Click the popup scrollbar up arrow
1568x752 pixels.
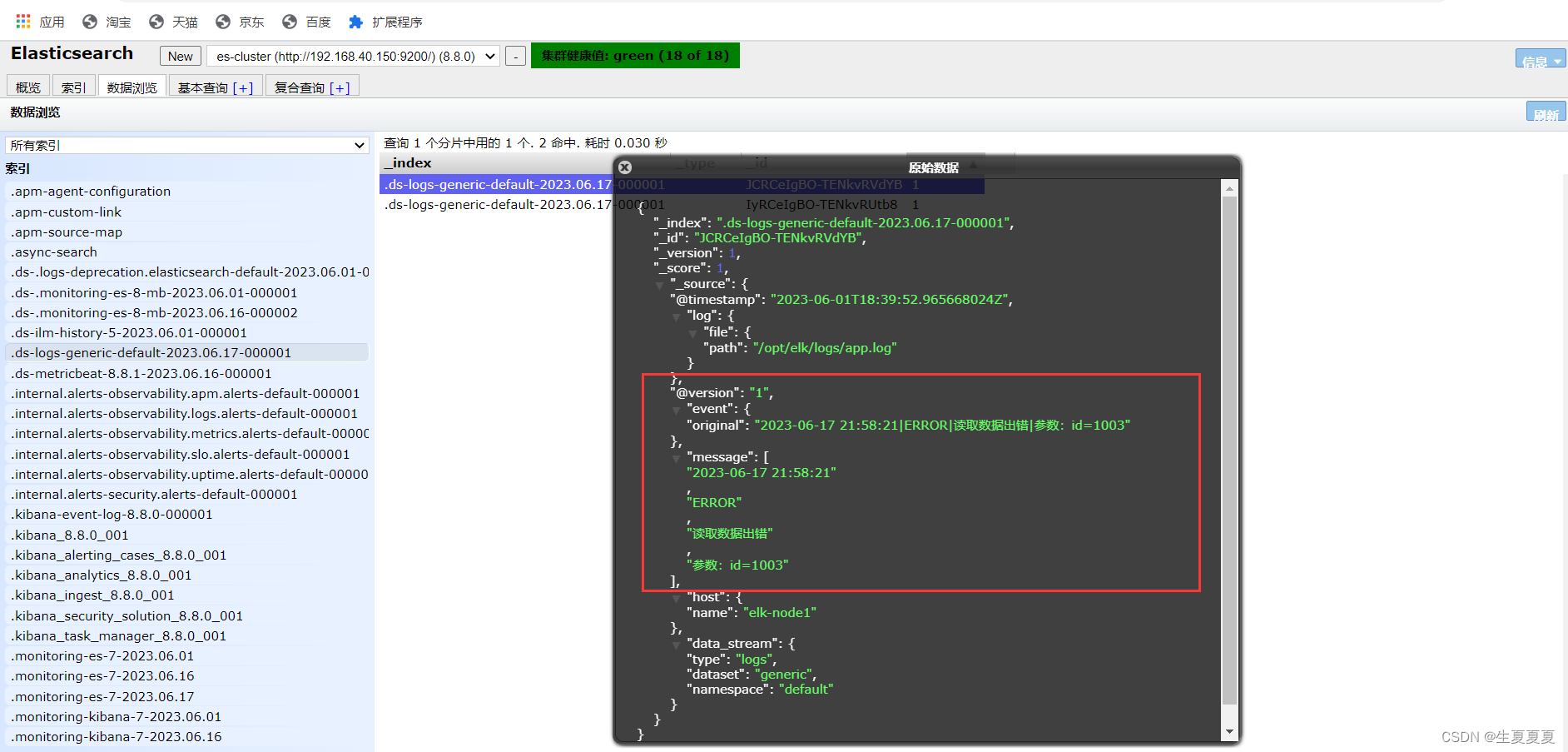[1229, 189]
